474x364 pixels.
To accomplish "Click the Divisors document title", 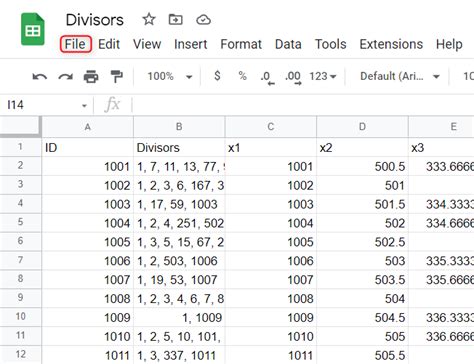I will 95,20.
